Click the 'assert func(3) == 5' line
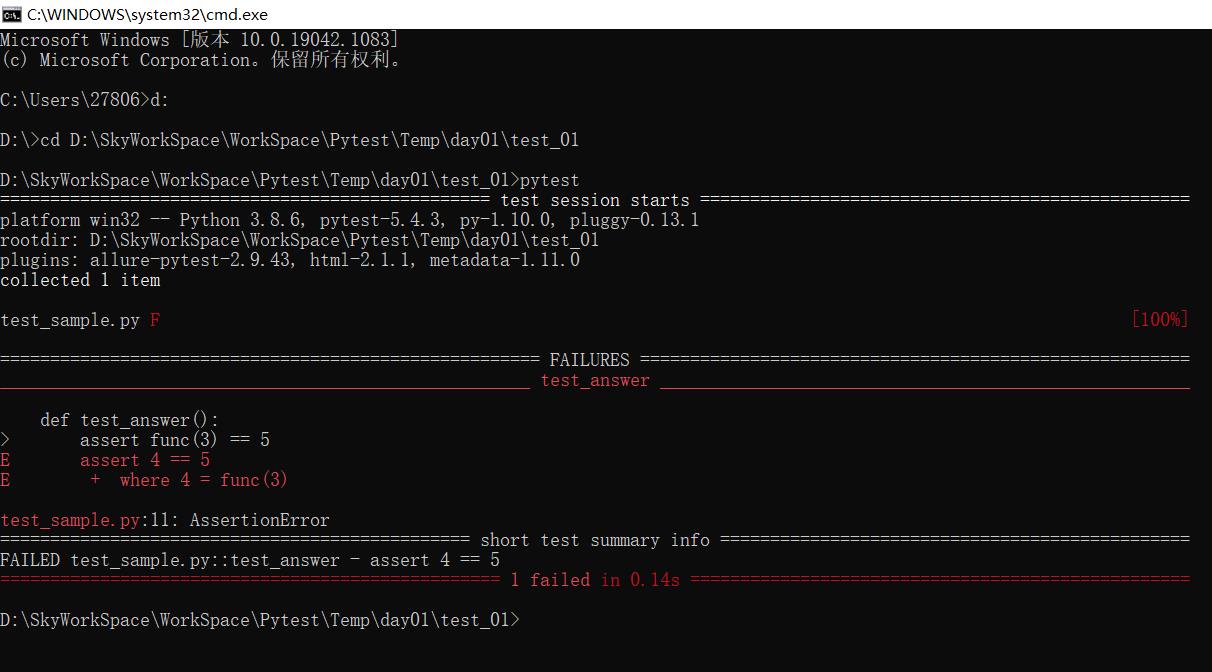 click(x=175, y=440)
